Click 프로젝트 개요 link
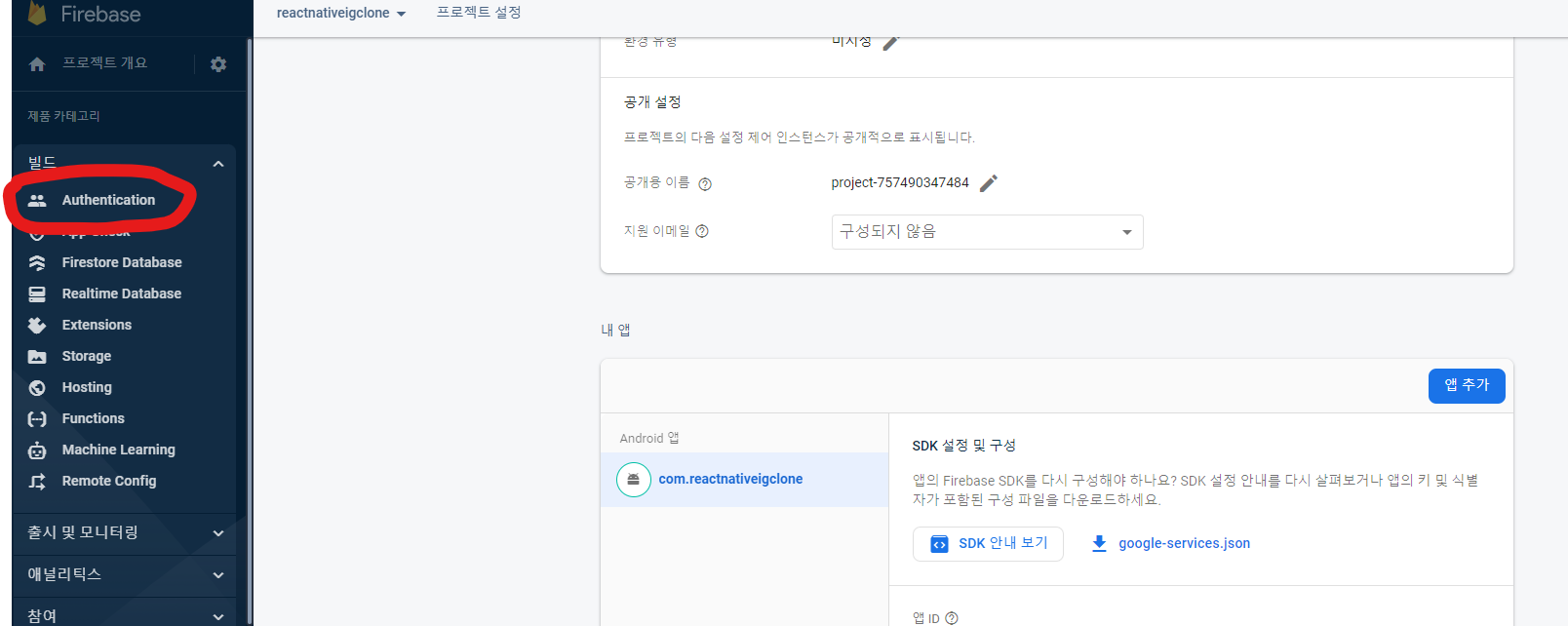Viewport: 1568px width, 626px height. (x=104, y=63)
